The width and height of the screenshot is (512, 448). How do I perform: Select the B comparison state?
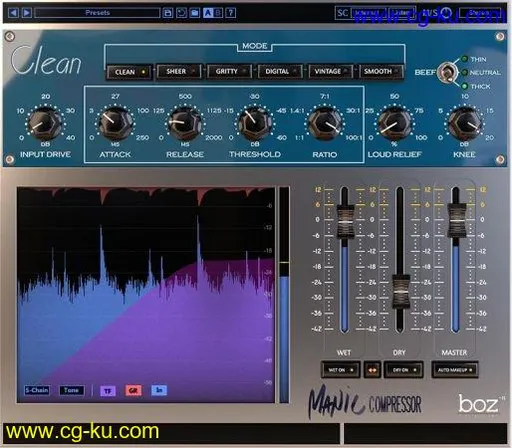tap(218, 13)
